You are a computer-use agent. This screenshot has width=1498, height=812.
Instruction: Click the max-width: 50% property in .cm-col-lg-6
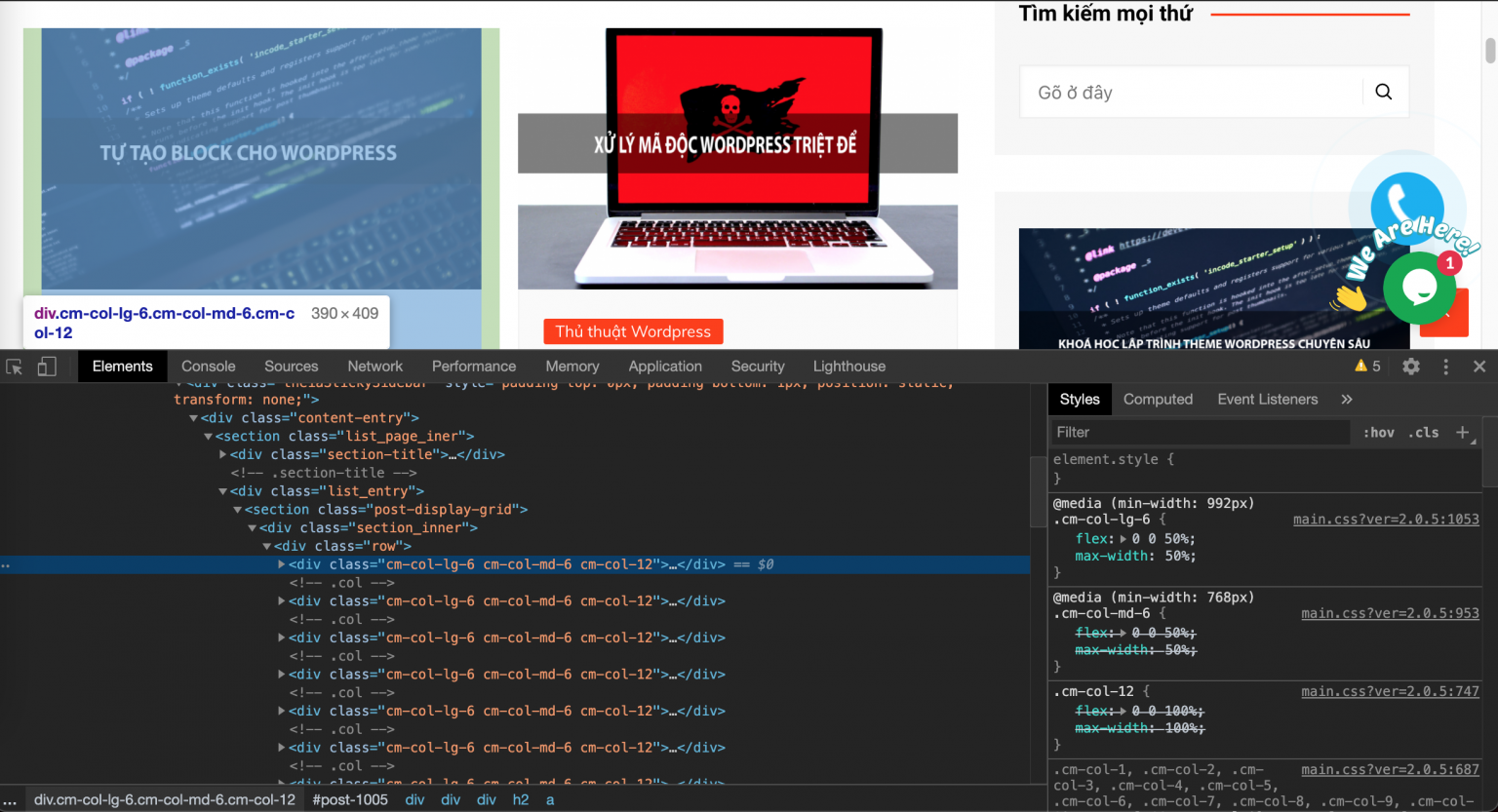[x=1135, y=557]
